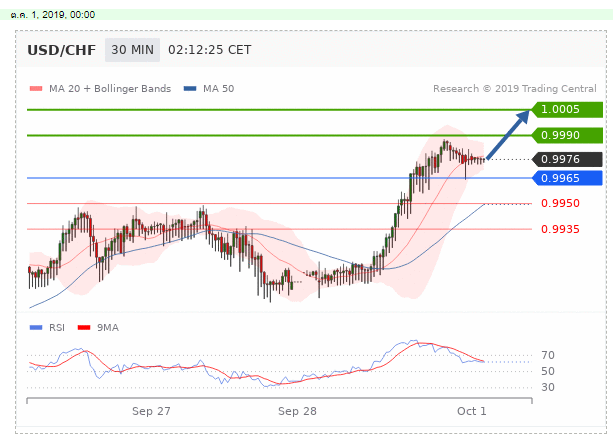Click the RSI 70 level label
The width and height of the screenshot is (613, 443).
click(x=548, y=355)
